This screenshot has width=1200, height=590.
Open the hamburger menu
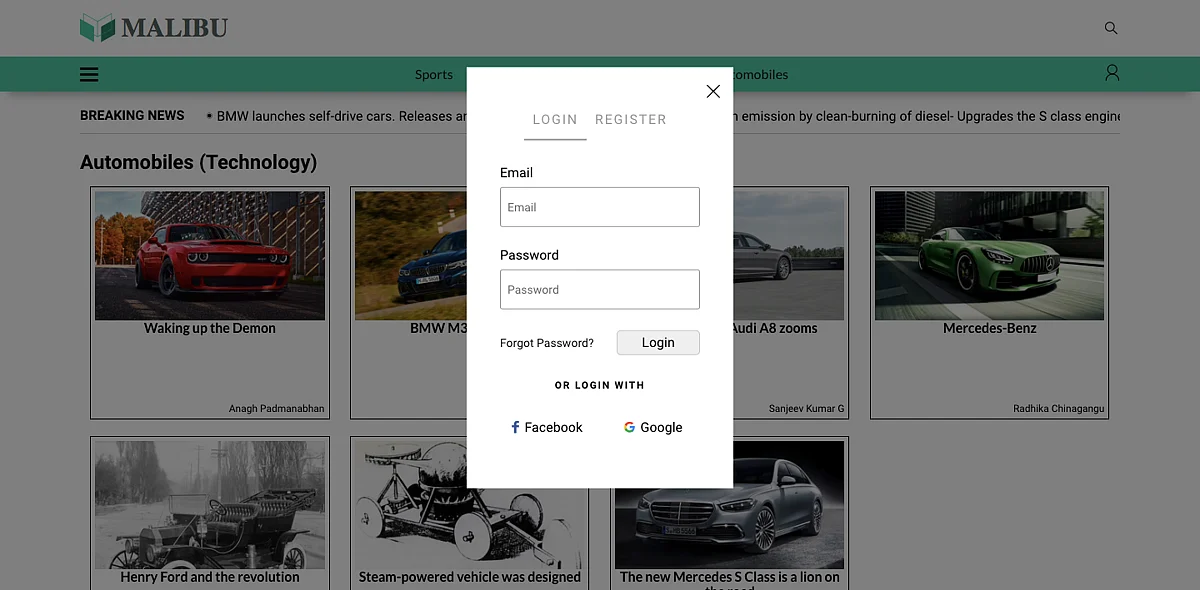tap(89, 74)
